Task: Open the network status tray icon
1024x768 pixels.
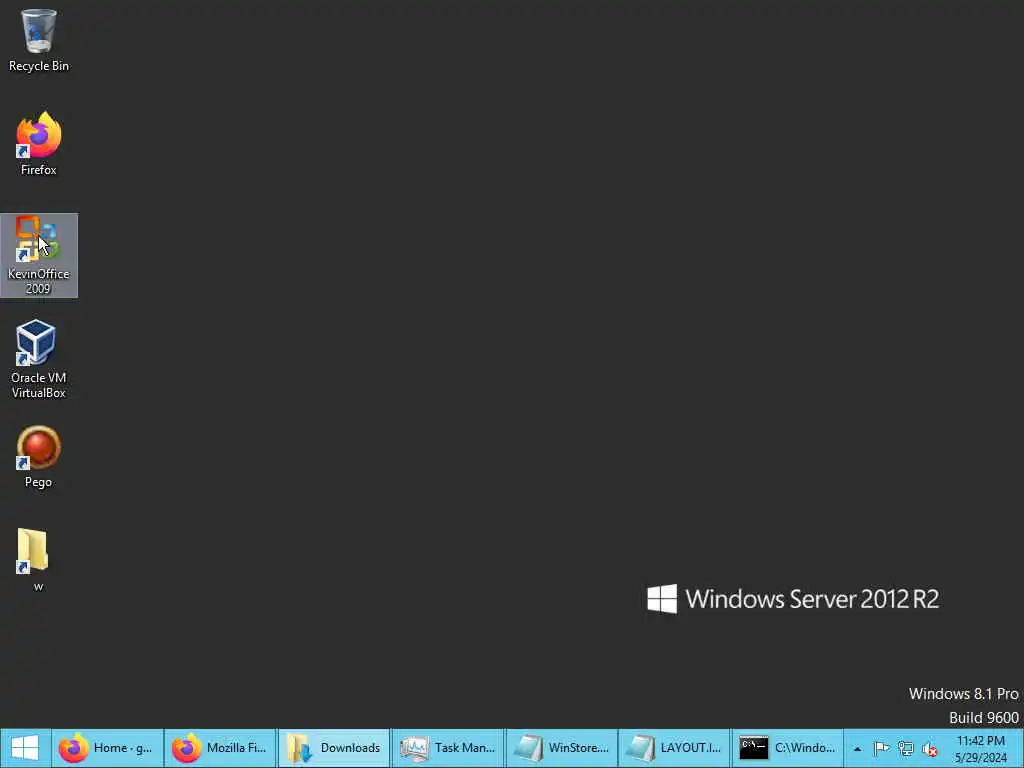Action: [905, 748]
